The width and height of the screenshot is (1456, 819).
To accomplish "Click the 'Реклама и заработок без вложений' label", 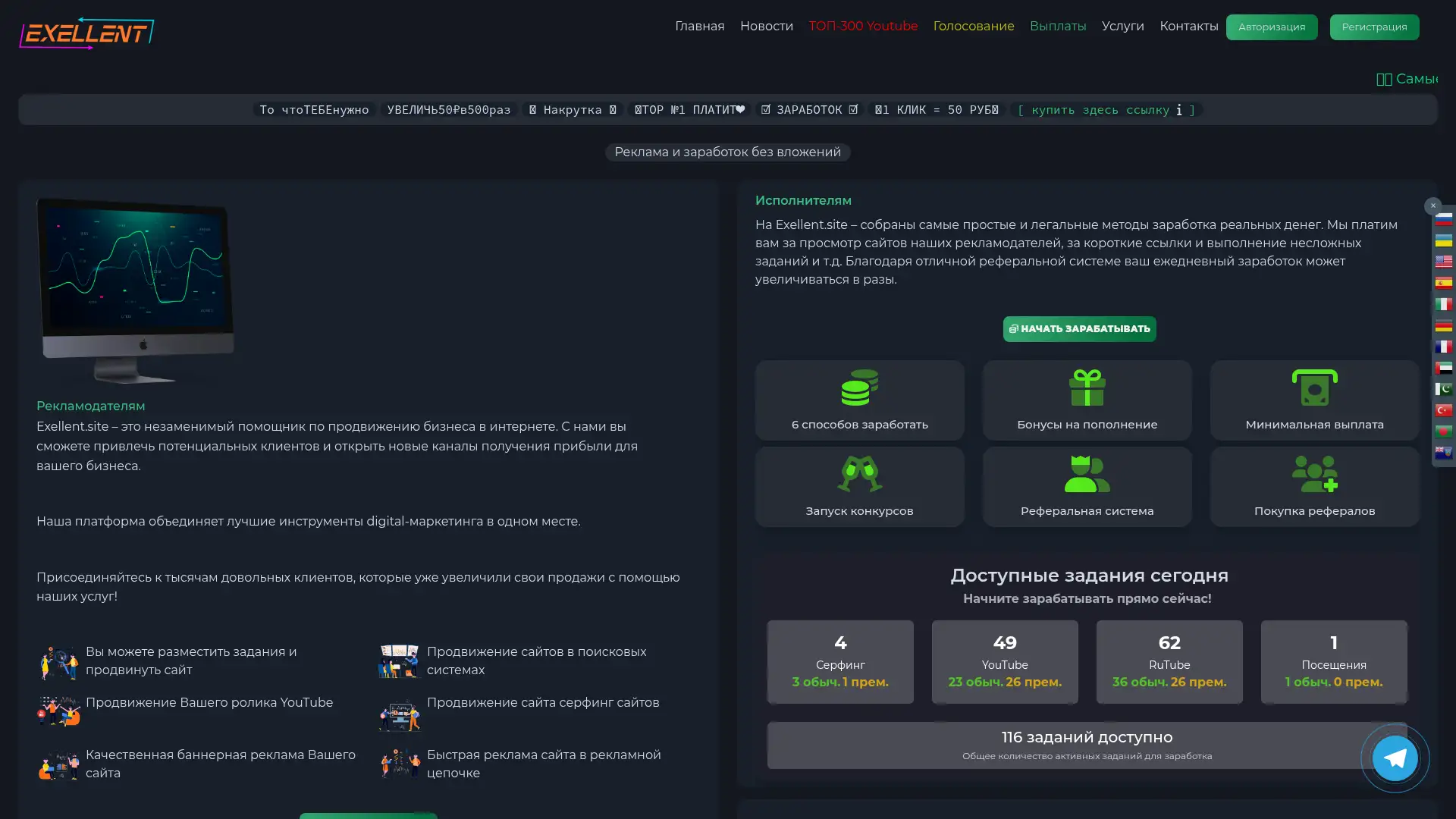I will pyautogui.click(x=727, y=152).
